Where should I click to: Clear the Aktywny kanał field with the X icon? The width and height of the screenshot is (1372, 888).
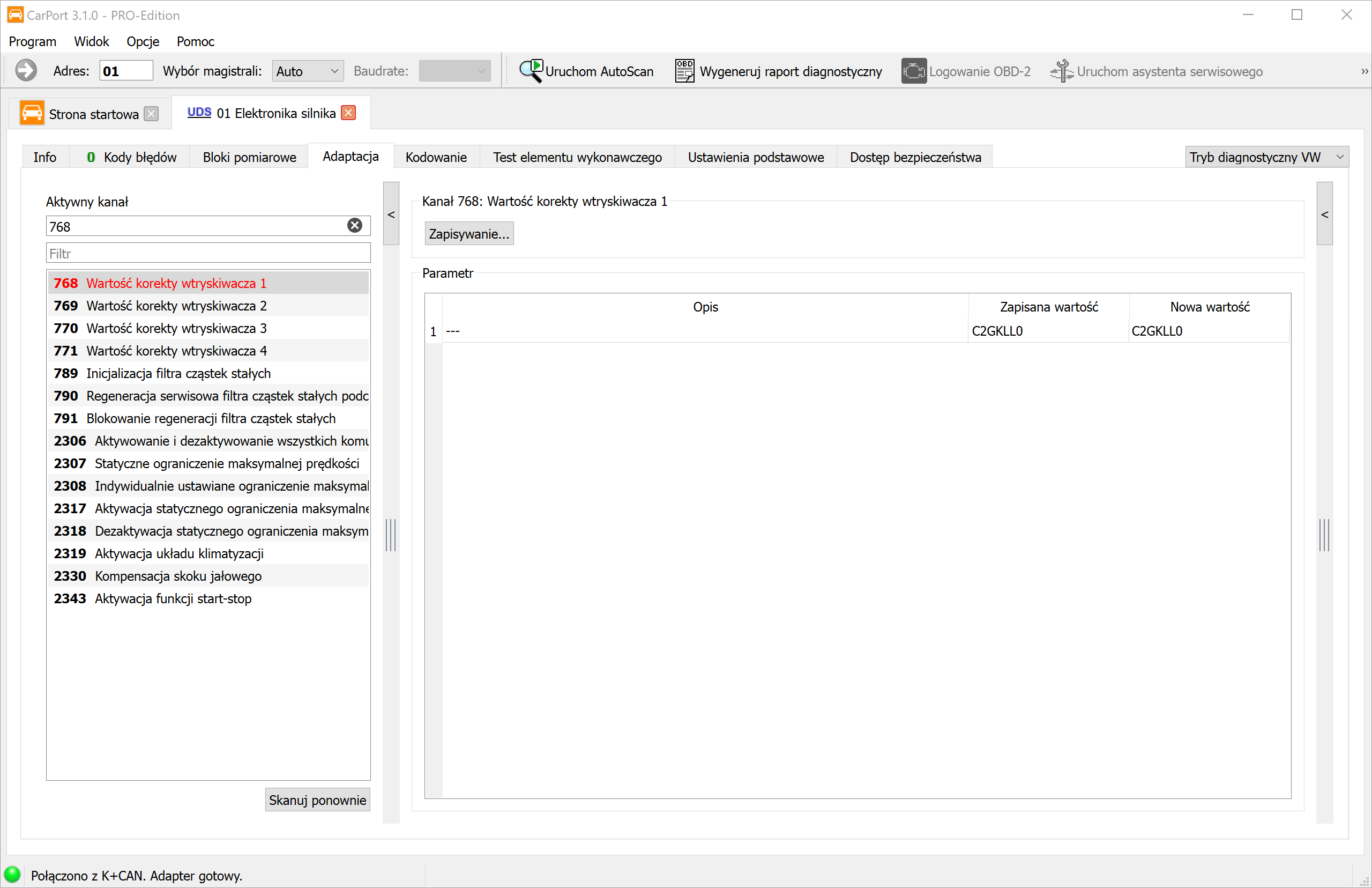click(x=355, y=225)
